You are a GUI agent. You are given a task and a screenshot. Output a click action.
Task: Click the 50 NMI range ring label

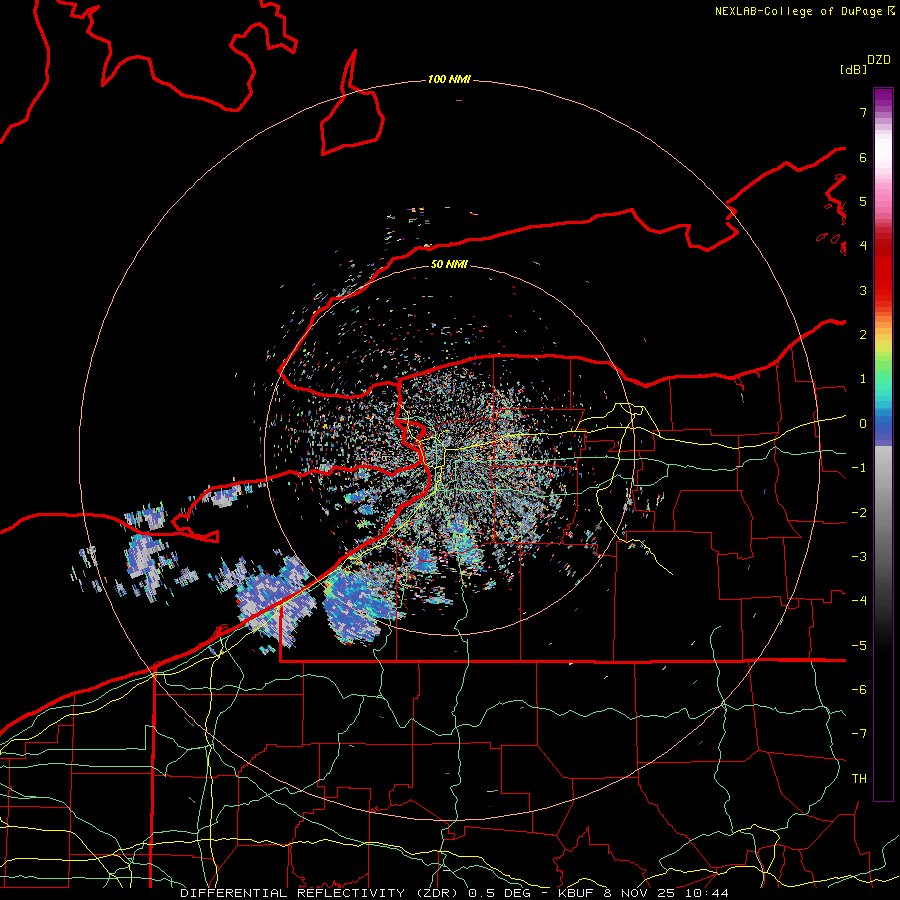point(449,264)
